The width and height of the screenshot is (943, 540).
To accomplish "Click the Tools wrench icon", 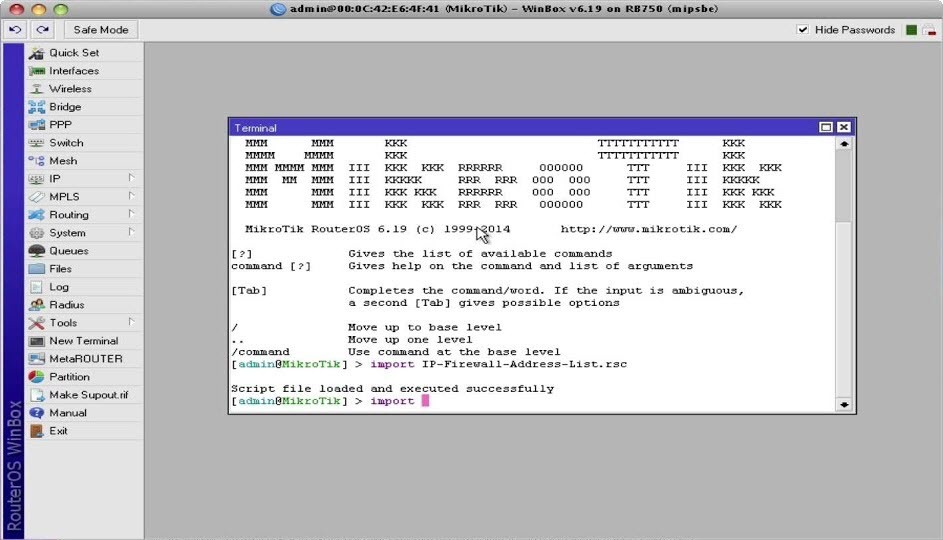I will (x=37, y=323).
